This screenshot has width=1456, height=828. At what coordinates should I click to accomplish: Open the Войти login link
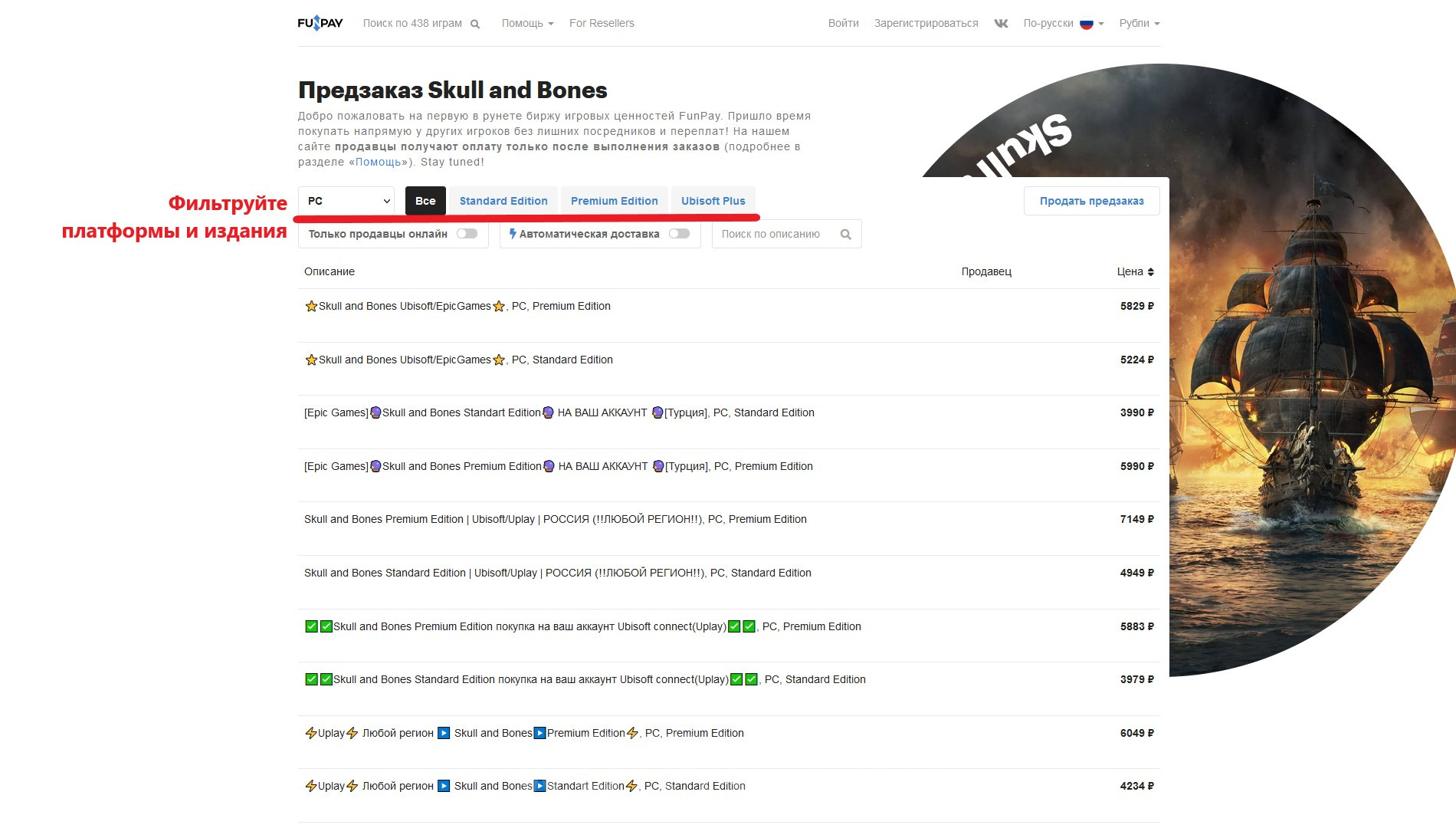(843, 23)
